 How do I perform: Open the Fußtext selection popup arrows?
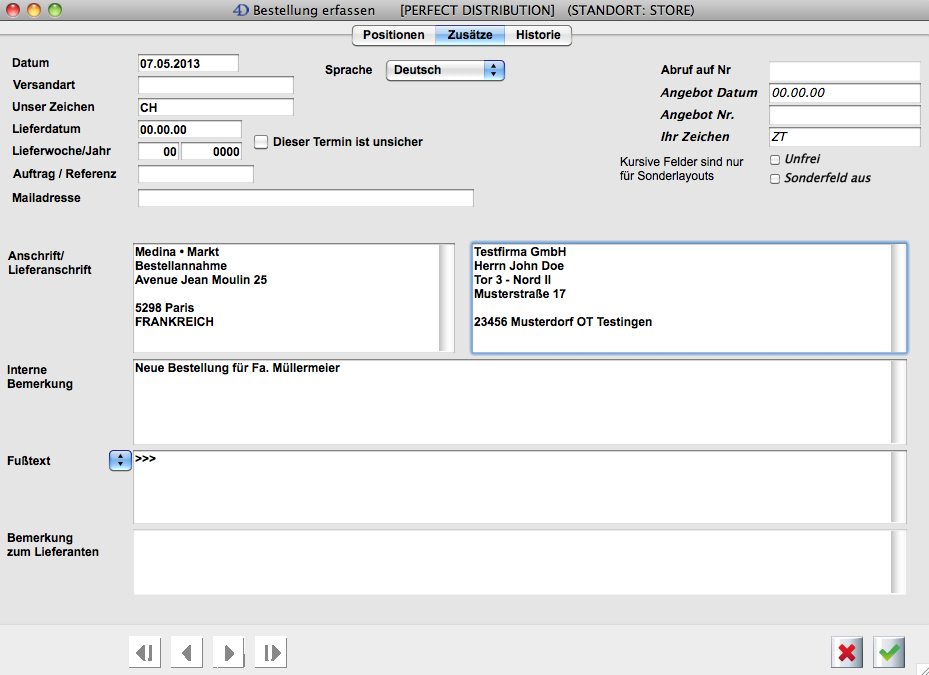119,460
